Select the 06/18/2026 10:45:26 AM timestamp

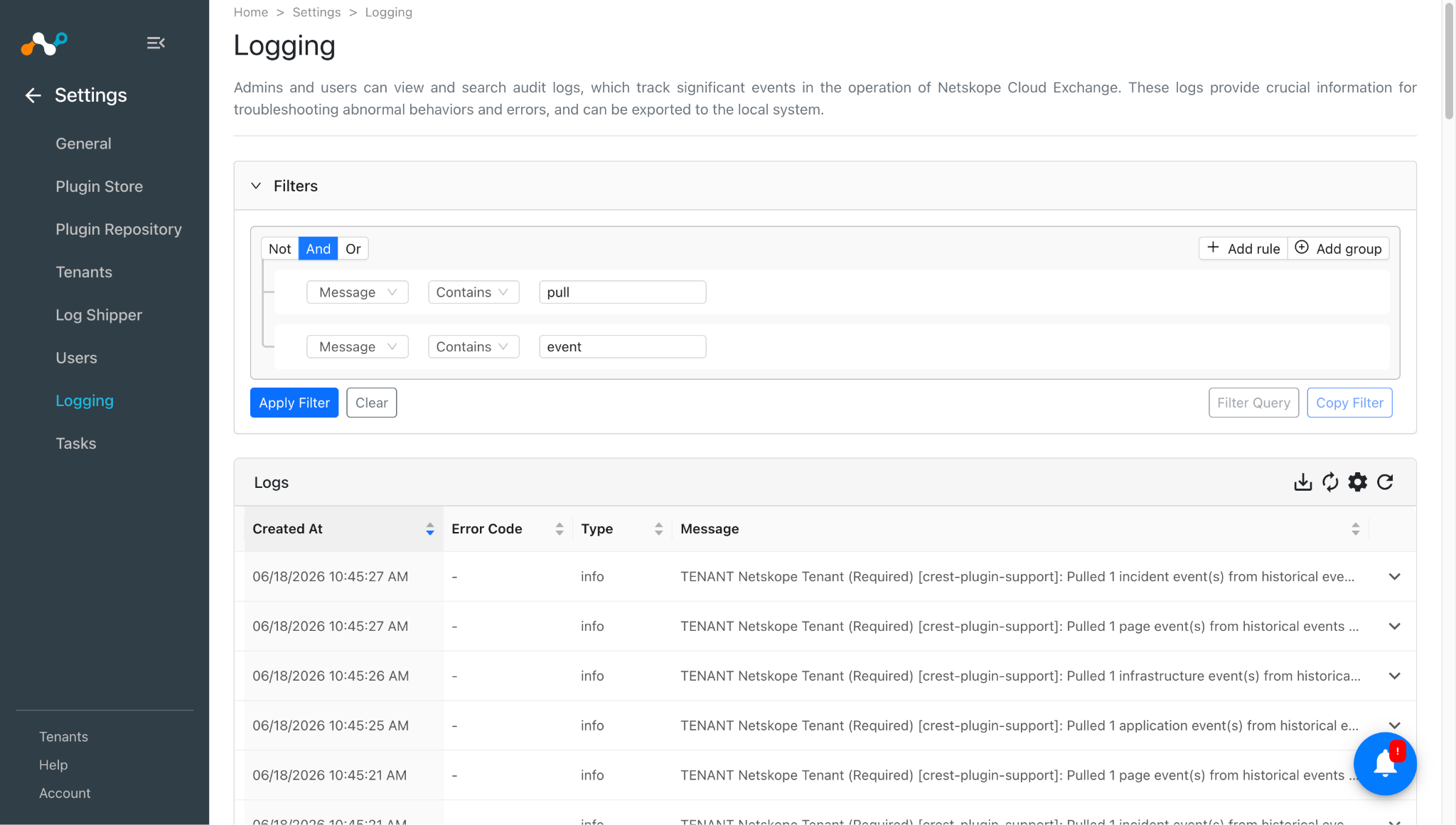click(331, 676)
